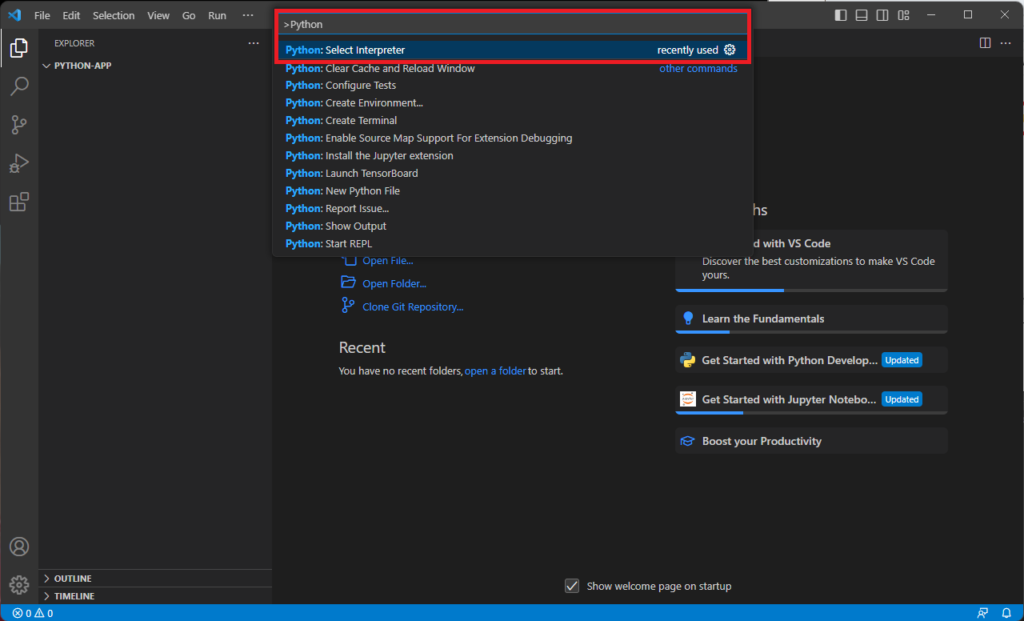Open the Selection menu
1024x621 pixels.
pyautogui.click(x=114, y=15)
